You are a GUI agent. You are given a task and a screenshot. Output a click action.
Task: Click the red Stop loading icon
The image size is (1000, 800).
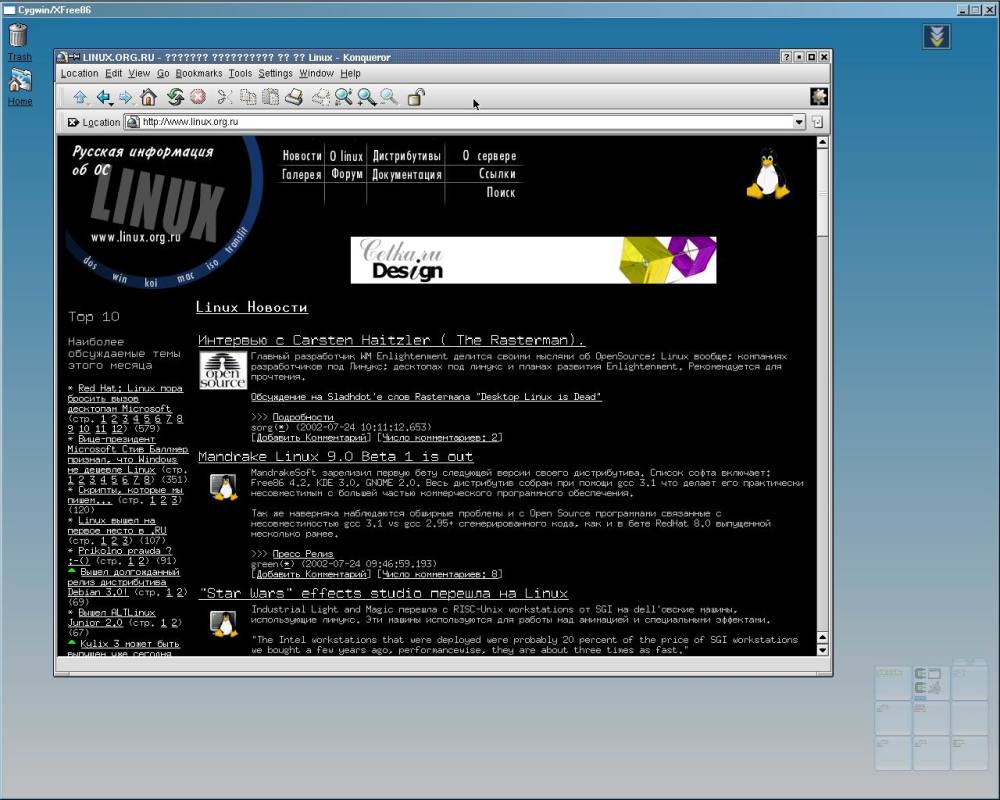tap(198, 97)
